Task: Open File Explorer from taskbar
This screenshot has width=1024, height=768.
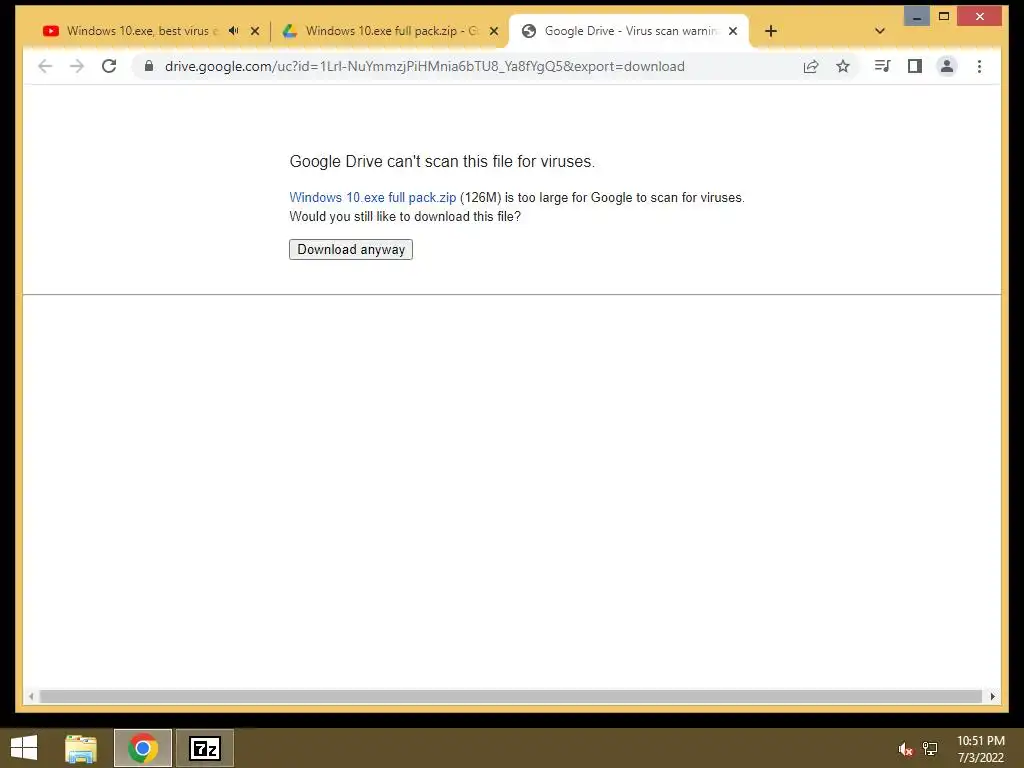Action: pos(81,748)
